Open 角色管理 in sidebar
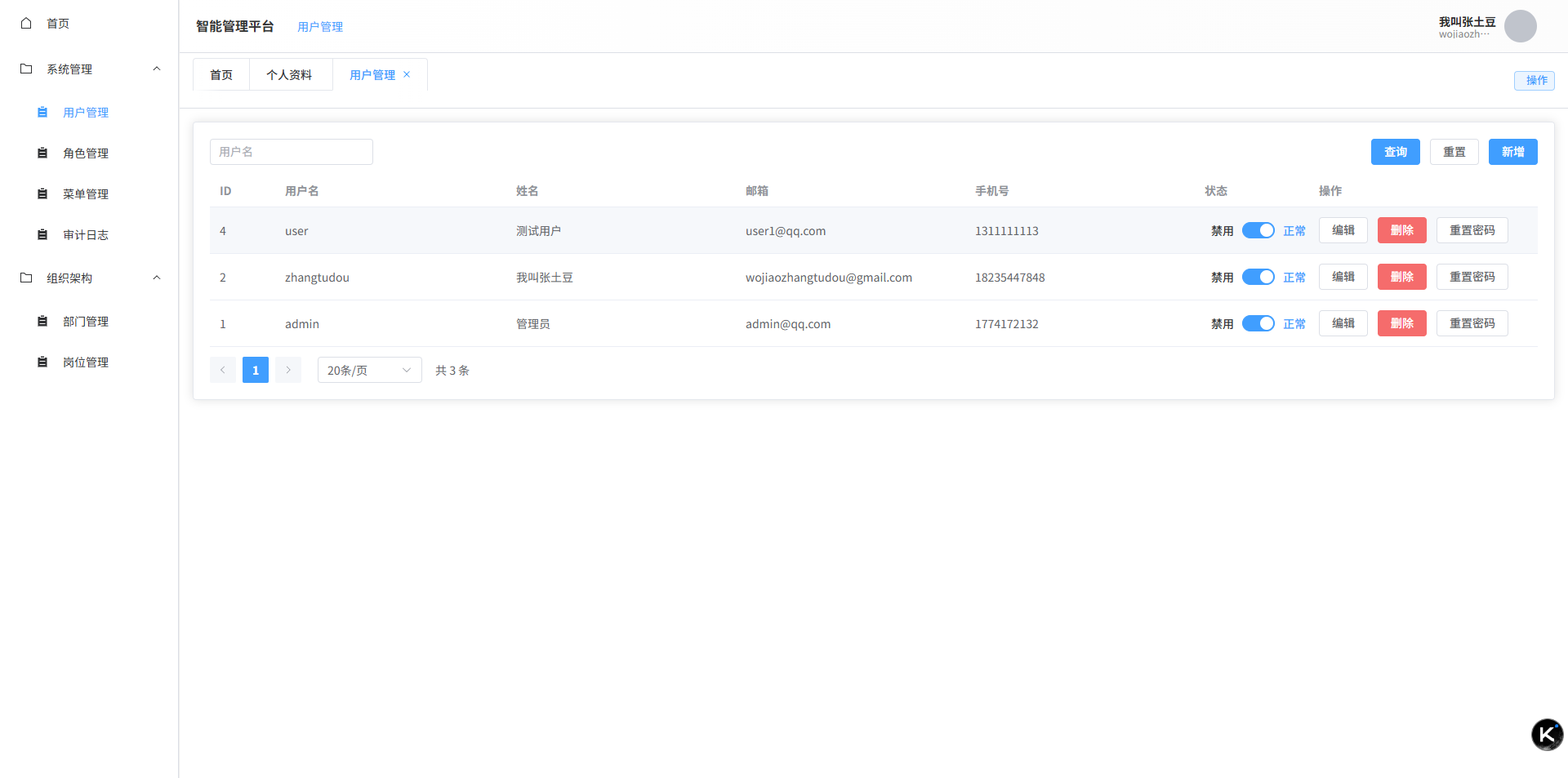Image resolution: width=1568 pixels, height=778 pixels. coord(89,153)
